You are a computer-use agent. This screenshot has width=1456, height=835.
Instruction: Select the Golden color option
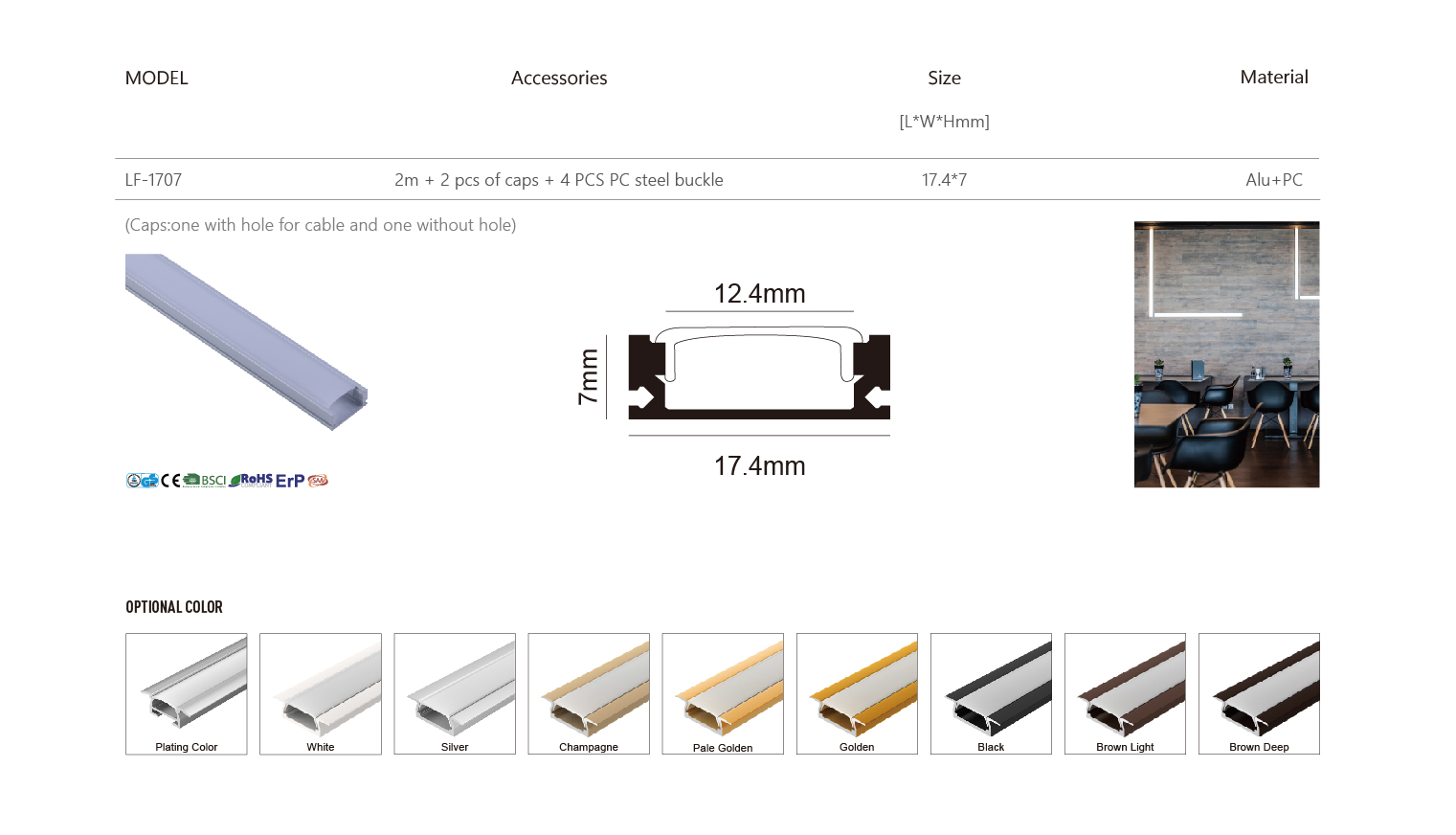(857, 693)
